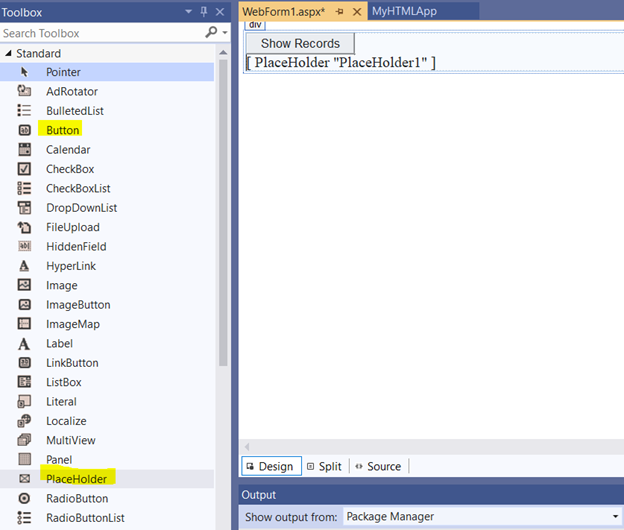The width and height of the screenshot is (624, 530).
Task: Pick the PlaceHolder control icon
Action: [x=24, y=479]
